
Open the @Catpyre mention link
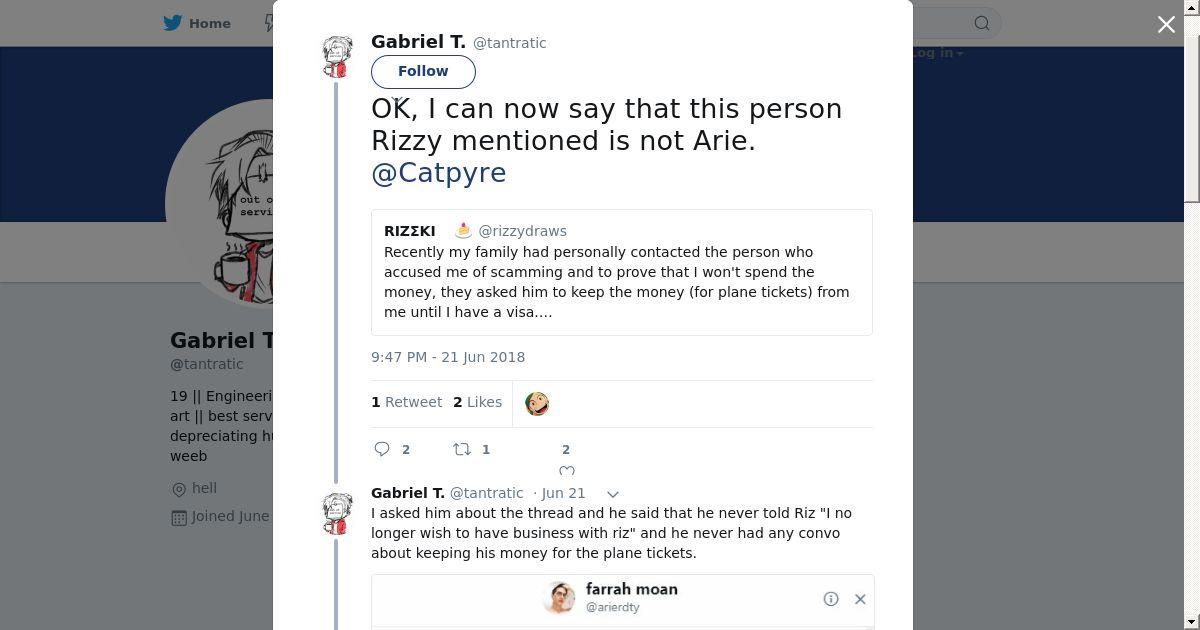(x=438, y=172)
